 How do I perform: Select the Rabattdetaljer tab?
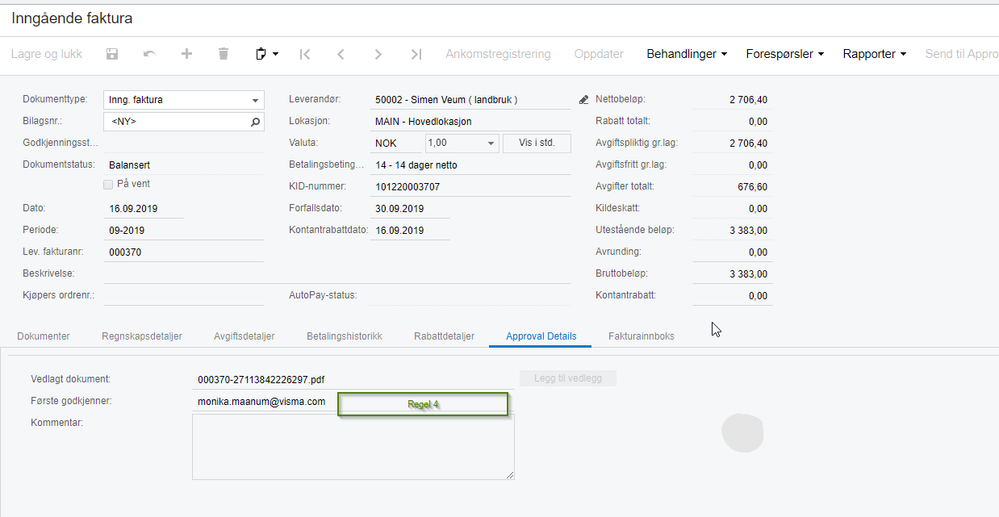[x=444, y=336]
